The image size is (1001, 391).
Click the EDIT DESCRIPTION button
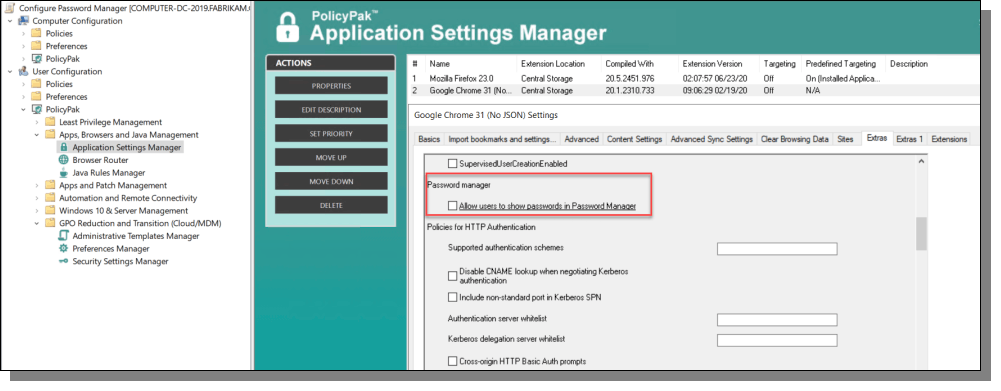[331, 110]
